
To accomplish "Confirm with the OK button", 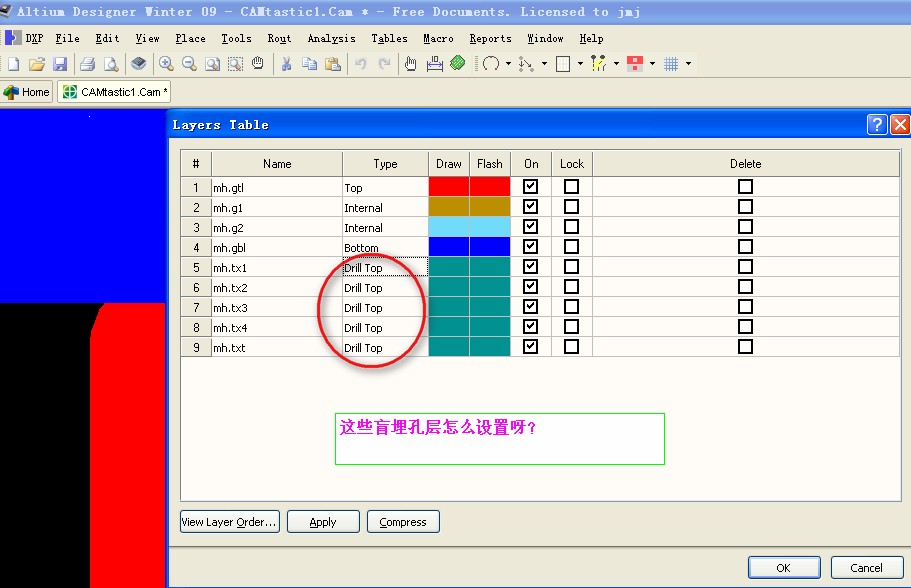I will pyautogui.click(x=784, y=568).
